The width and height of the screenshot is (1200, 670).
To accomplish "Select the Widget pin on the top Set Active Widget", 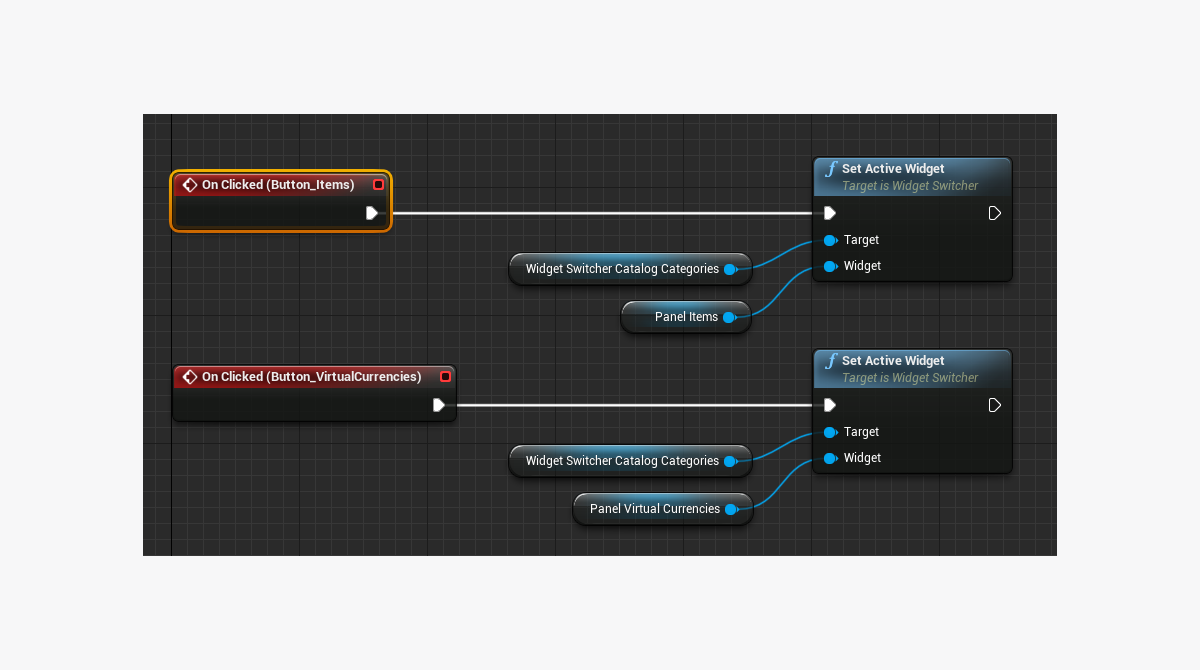I will pos(830,266).
